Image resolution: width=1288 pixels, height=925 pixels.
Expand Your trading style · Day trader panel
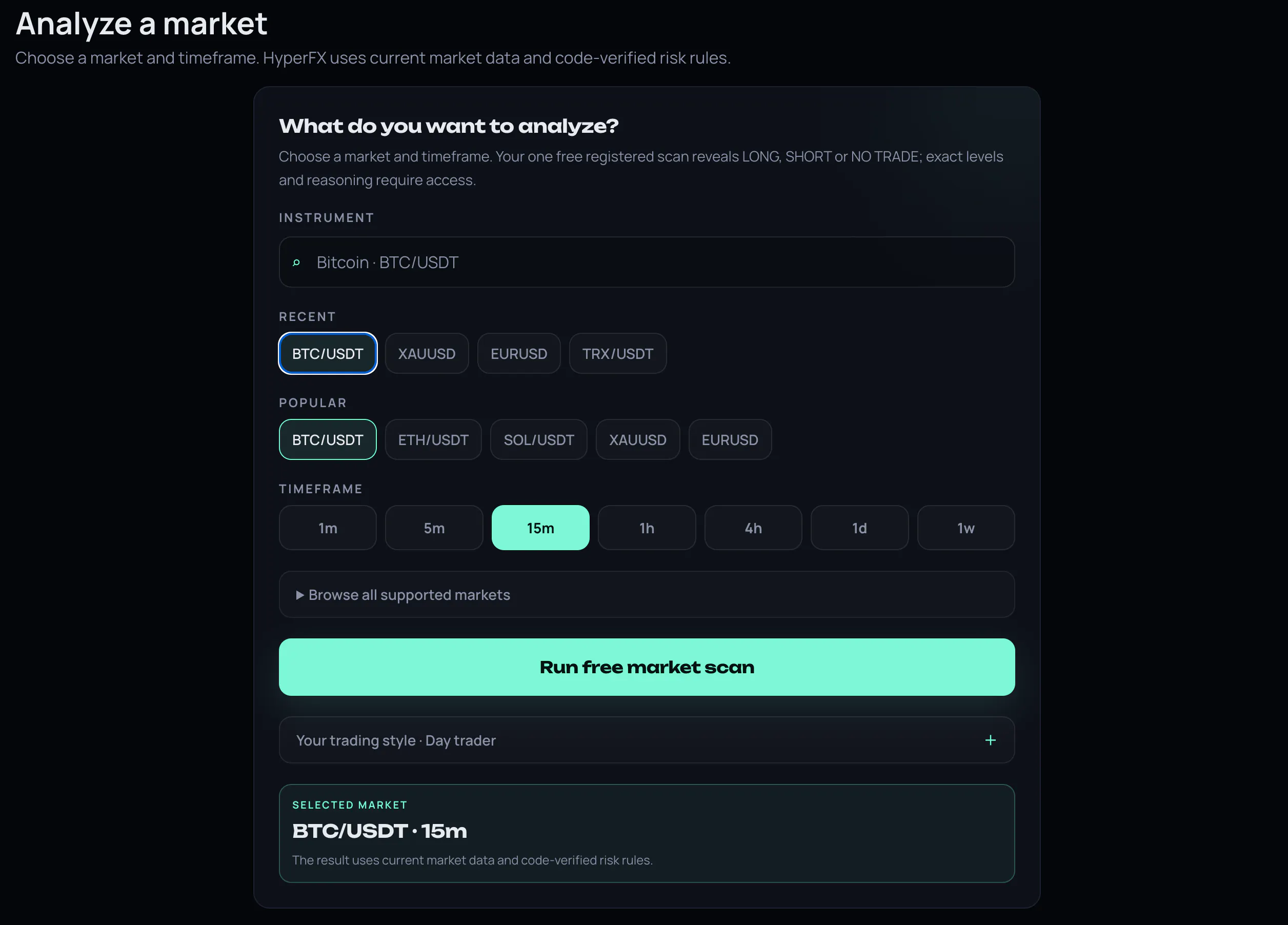[646, 740]
